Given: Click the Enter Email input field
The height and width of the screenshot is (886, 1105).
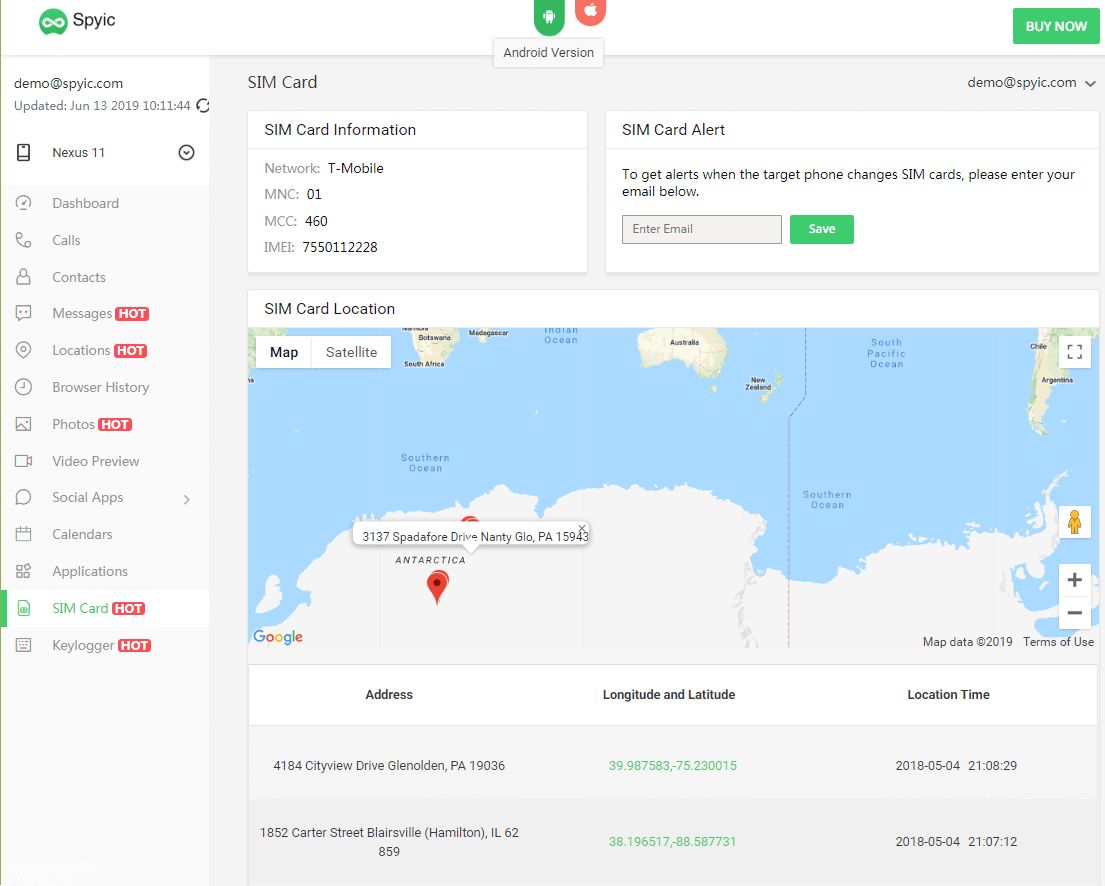Looking at the screenshot, I should coord(701,229).
